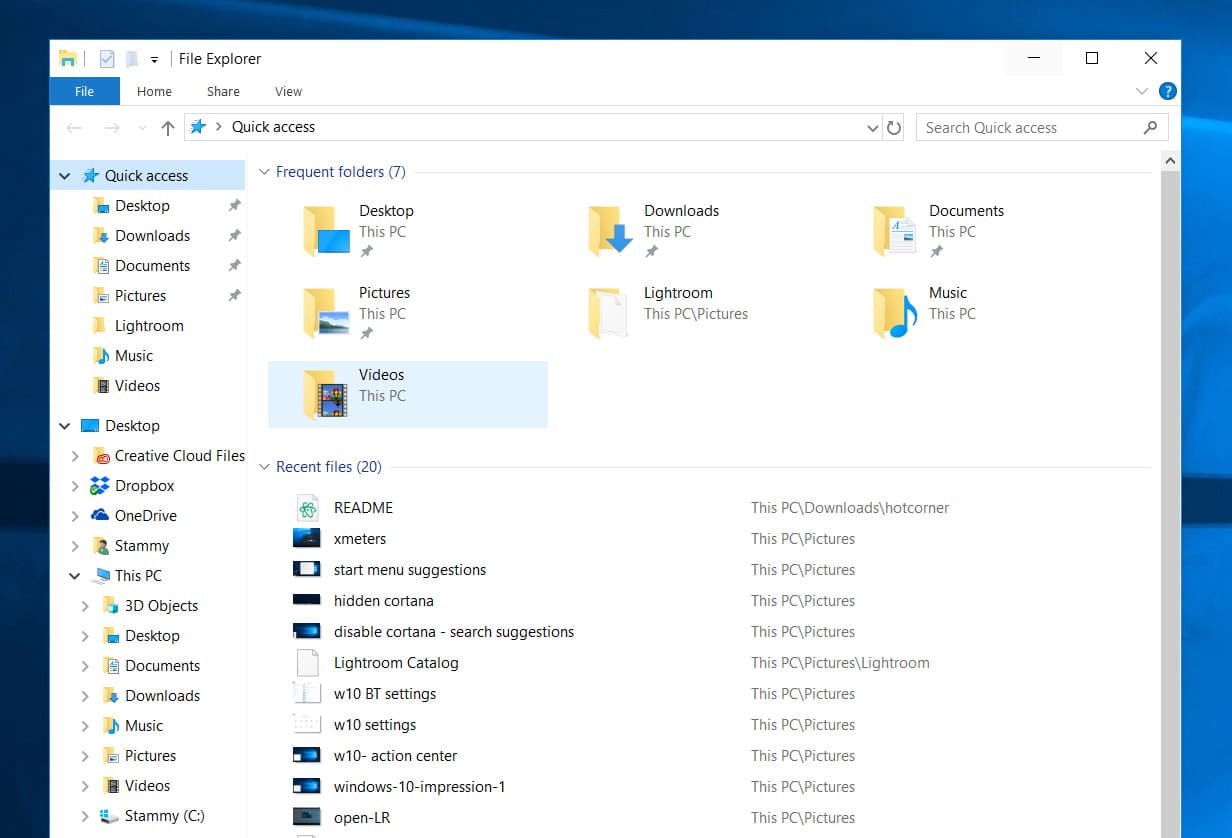Click the pin icon beside Documents in sidebar
Image resolution: width=1232 pixels, height=838 pixels.
click(x=234, y=266)
